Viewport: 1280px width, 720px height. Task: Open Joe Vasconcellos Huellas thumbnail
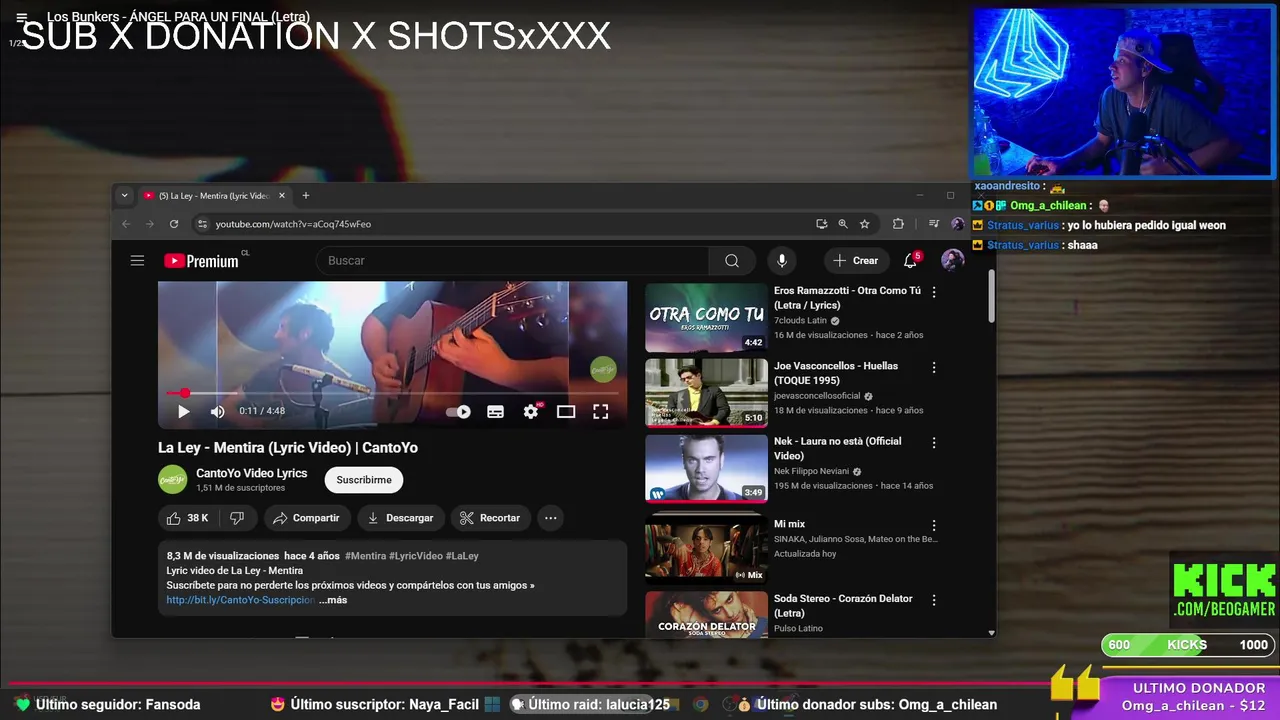706,393
